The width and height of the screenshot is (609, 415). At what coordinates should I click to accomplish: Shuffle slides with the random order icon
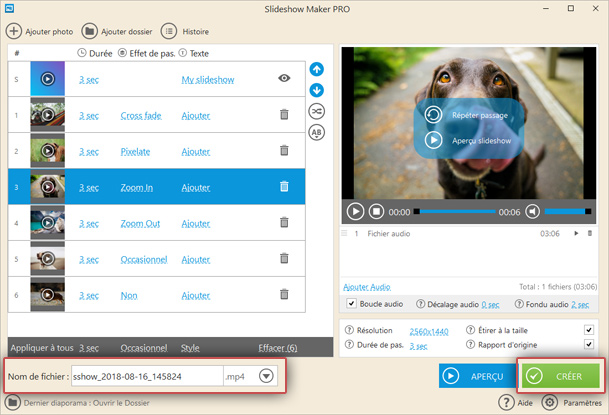pos(317,111)
